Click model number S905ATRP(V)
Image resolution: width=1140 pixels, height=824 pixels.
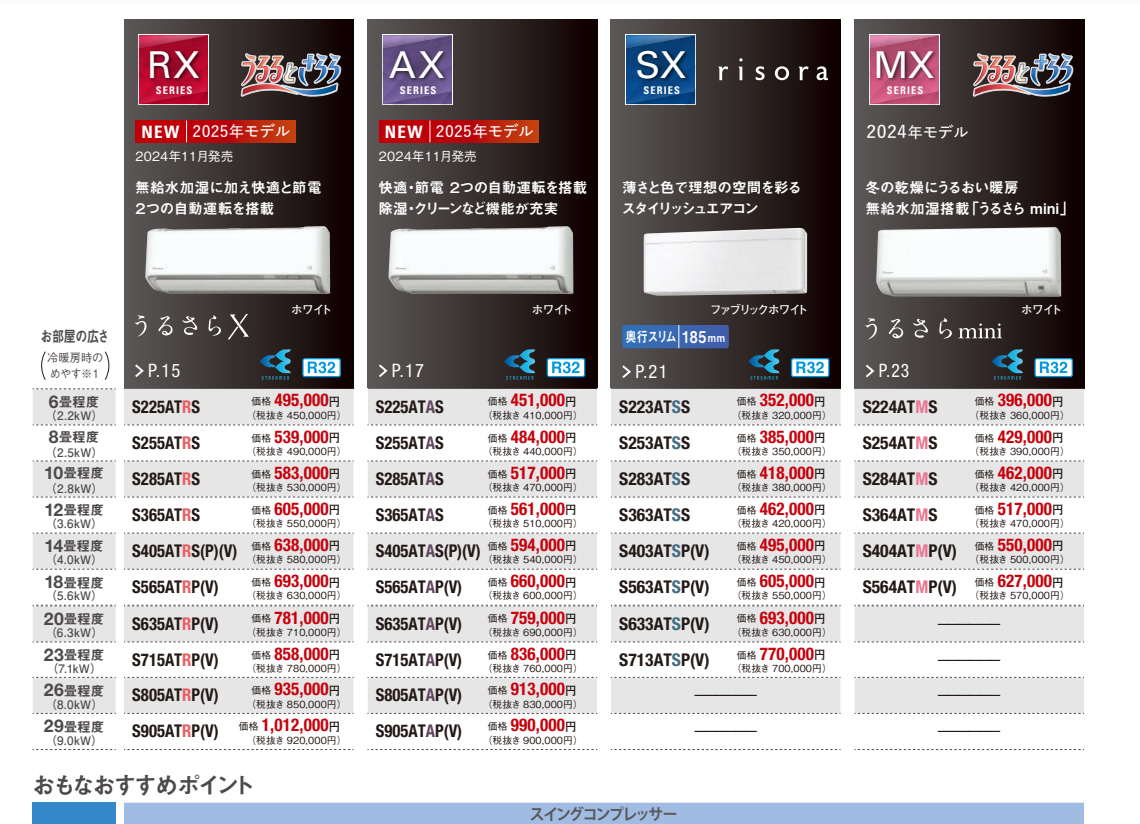(x=174, y=732)
